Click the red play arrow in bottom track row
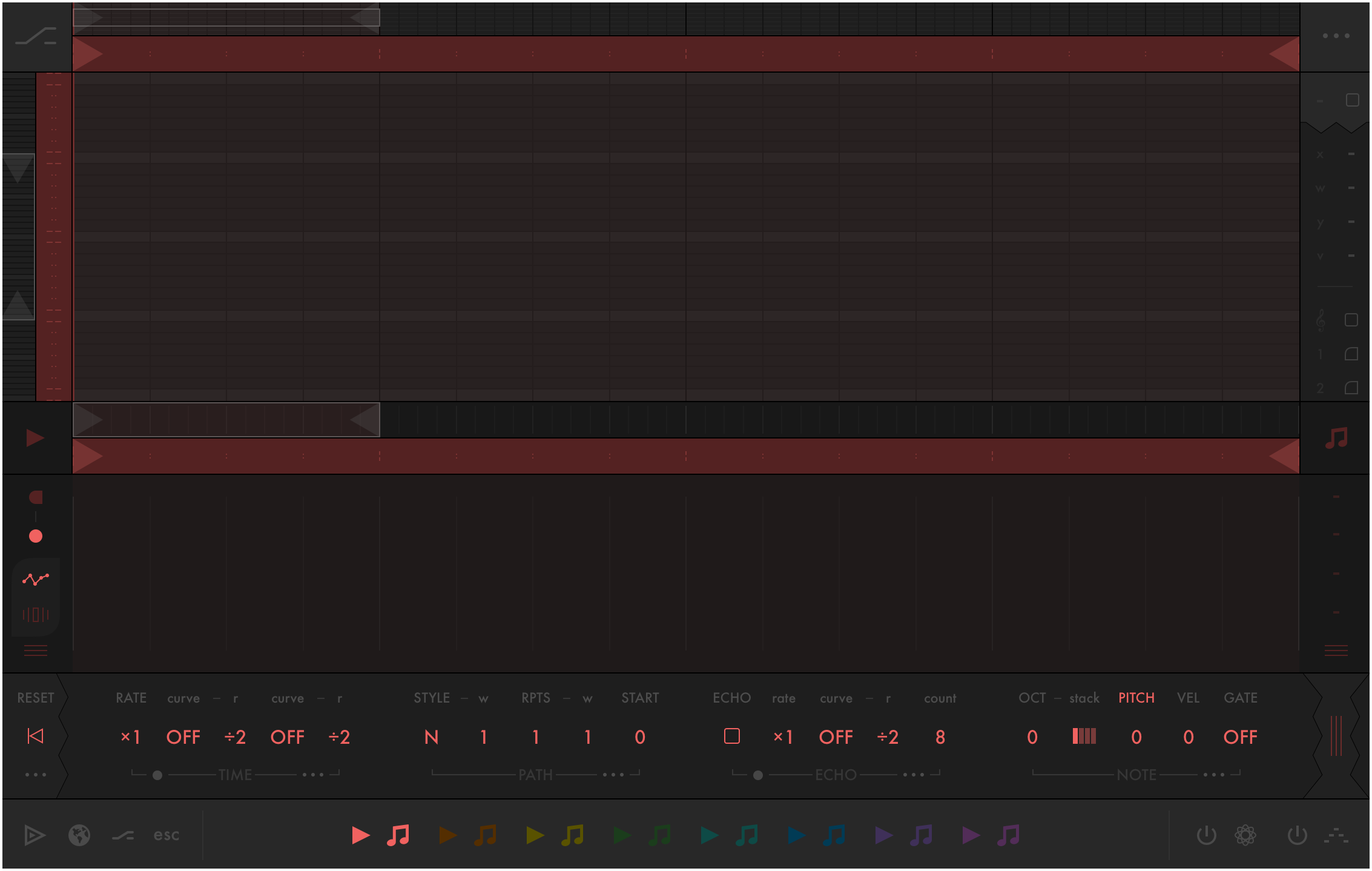The height and width of the screenshot is (871, 1372). click(x=360, y=835)
